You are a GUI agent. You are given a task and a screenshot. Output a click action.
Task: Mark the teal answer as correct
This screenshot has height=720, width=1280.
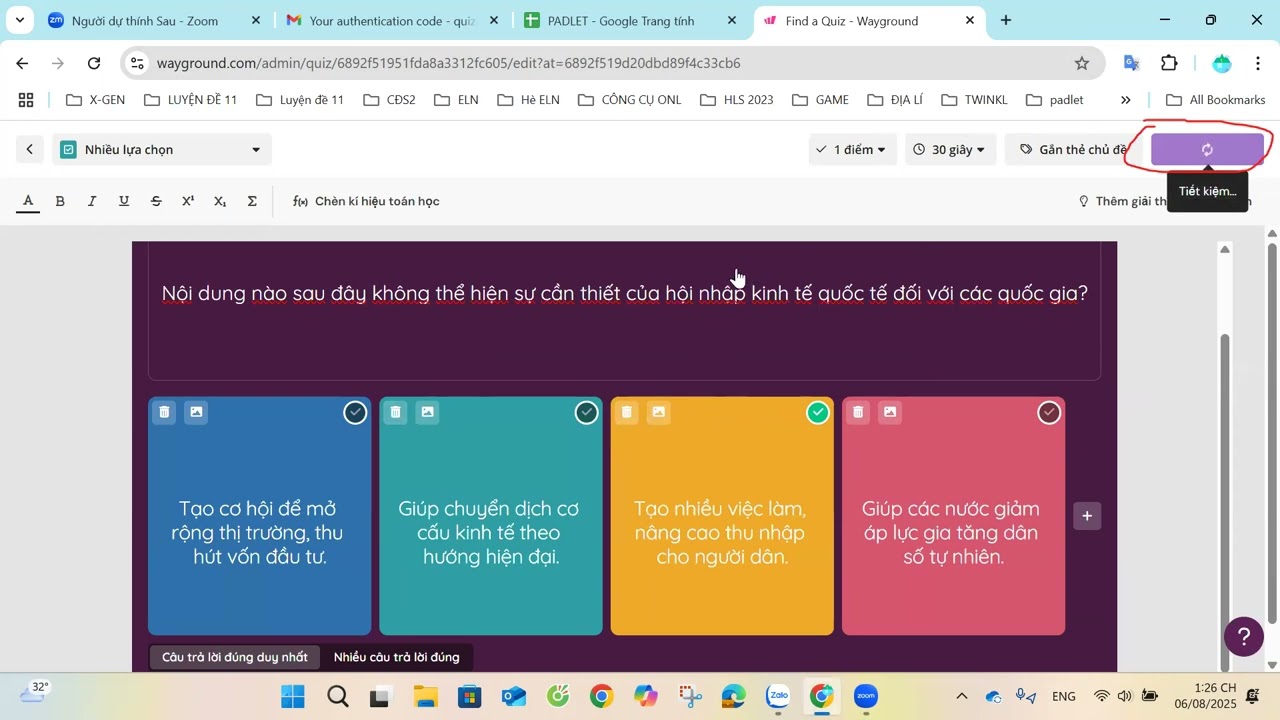click(586, 412)
